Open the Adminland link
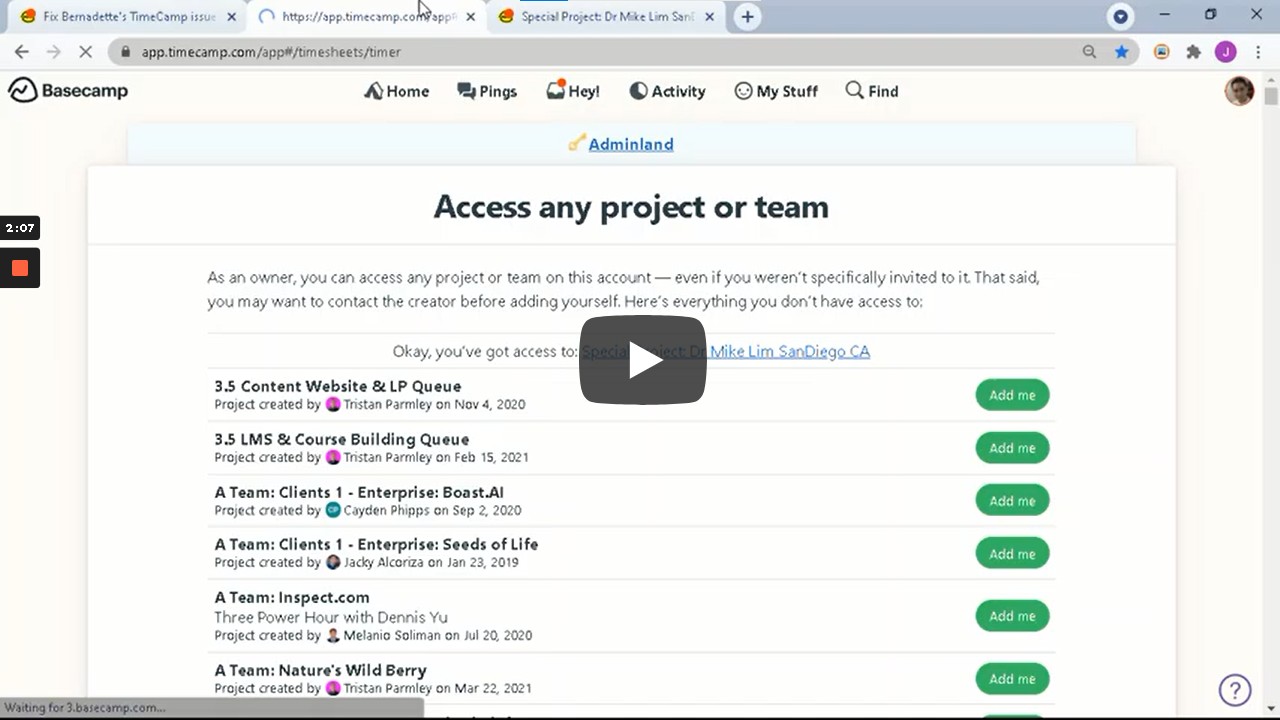This screenshot has width=1280, height=720. tap(630, 144)
